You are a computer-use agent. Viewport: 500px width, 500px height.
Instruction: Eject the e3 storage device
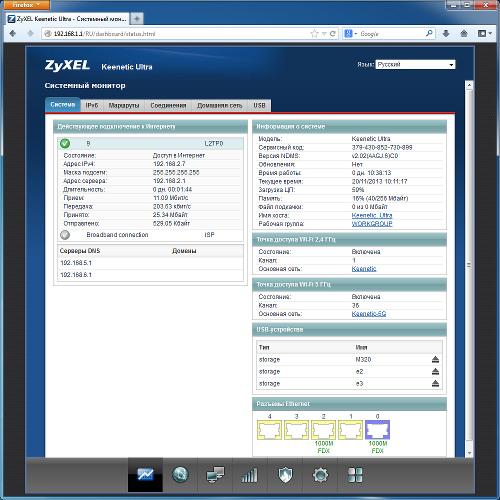coord(435,383)
